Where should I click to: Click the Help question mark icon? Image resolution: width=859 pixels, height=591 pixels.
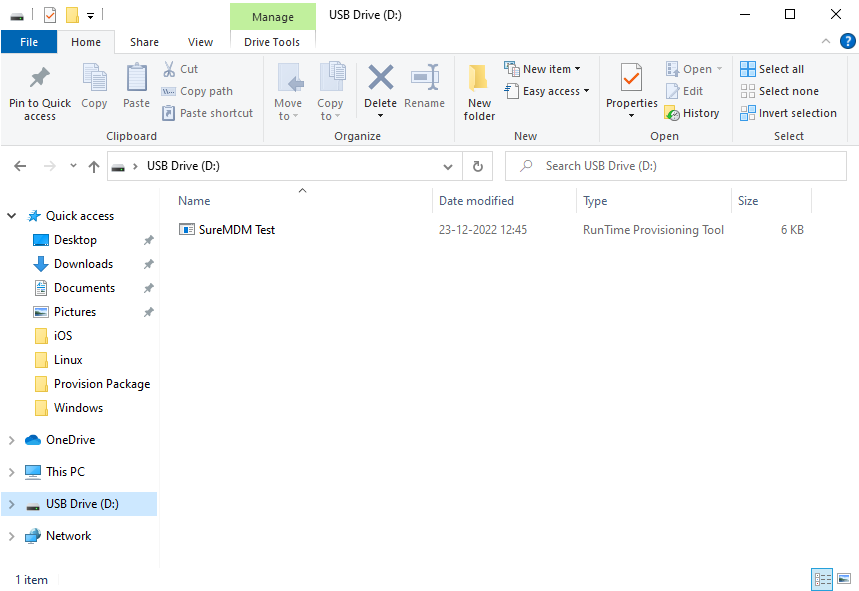[x=847, y=41]
